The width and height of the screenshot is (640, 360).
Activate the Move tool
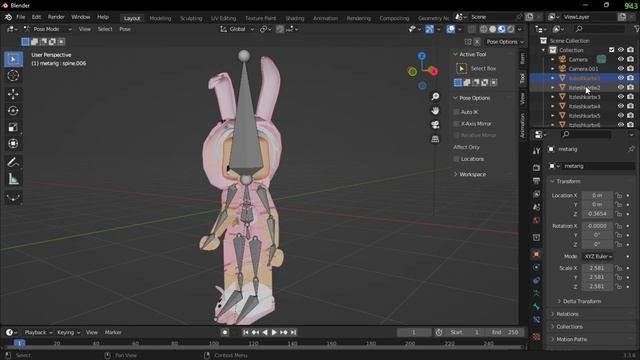click(x=13, y=94)
